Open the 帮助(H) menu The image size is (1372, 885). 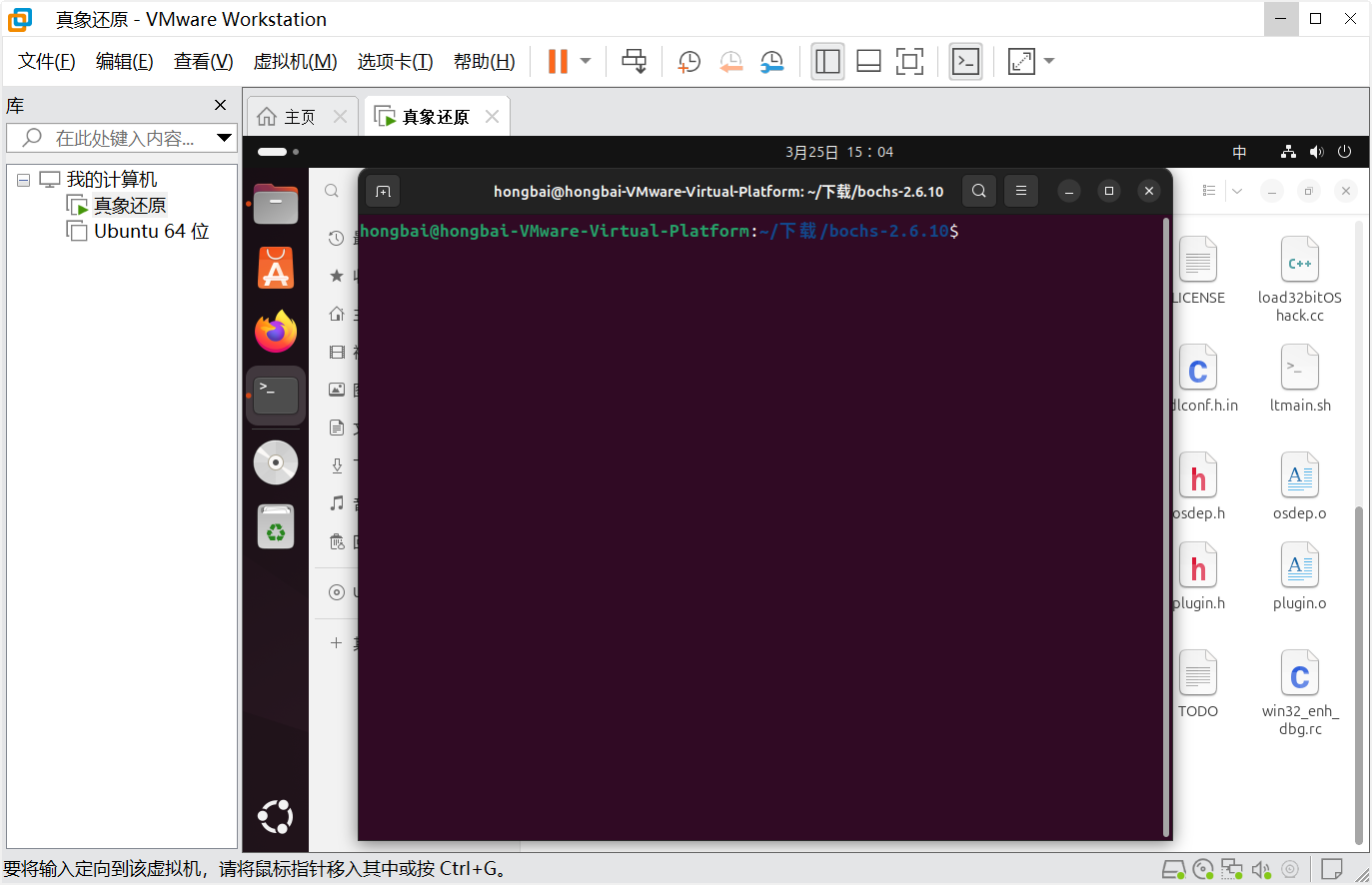click(485, 62)
